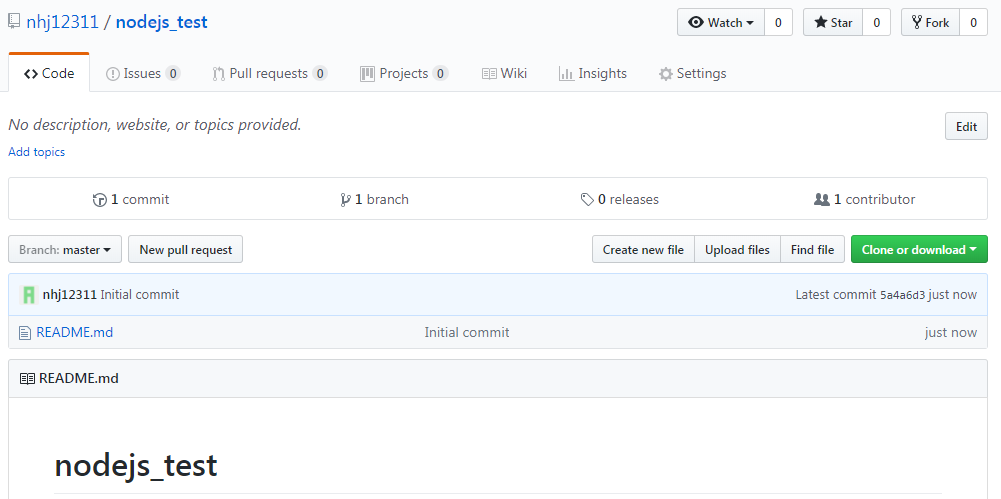Click the README.md file icon
1001x499 pixels.
point(25,333)
